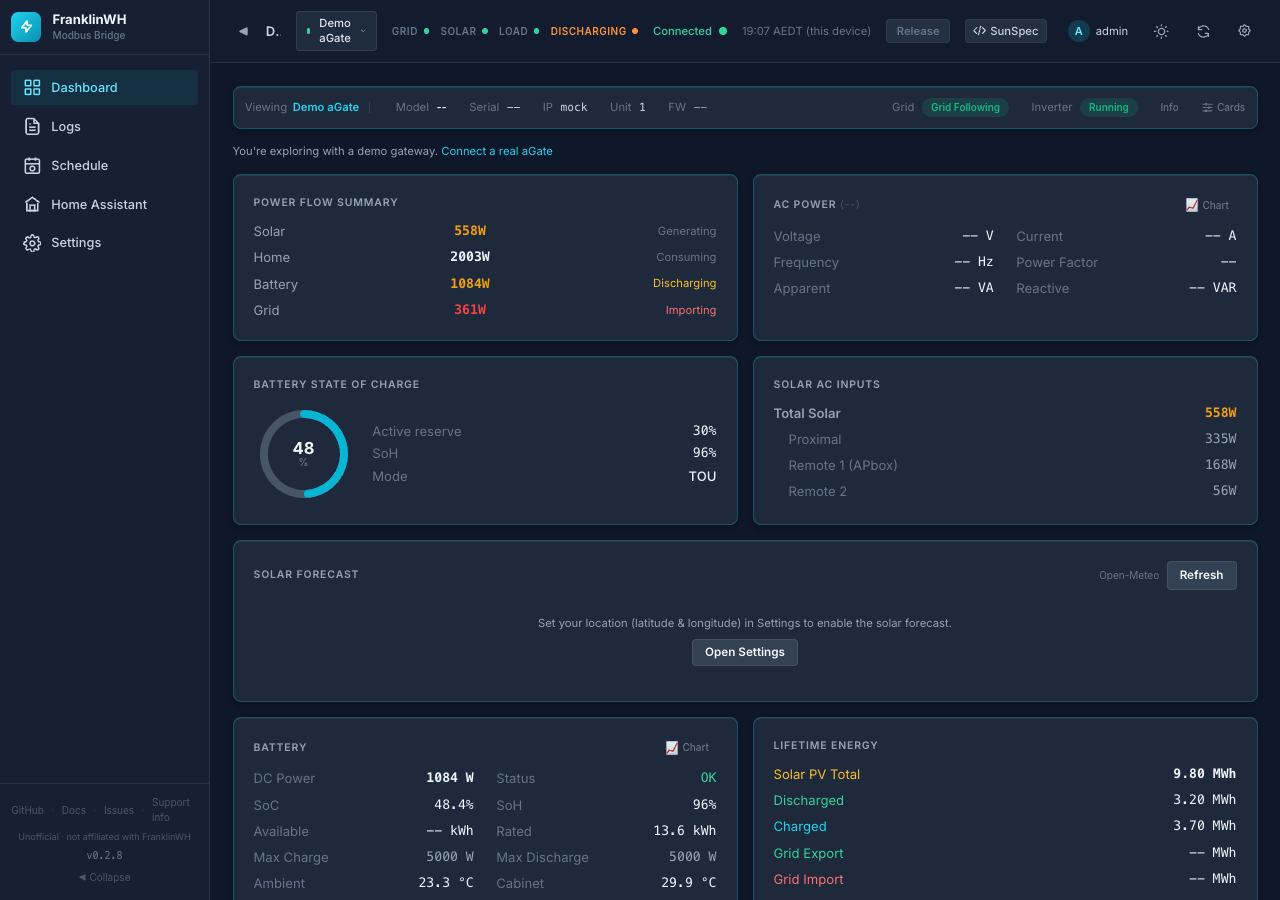Go to Dashboard in the sidebar

click(x=104, y=87)
